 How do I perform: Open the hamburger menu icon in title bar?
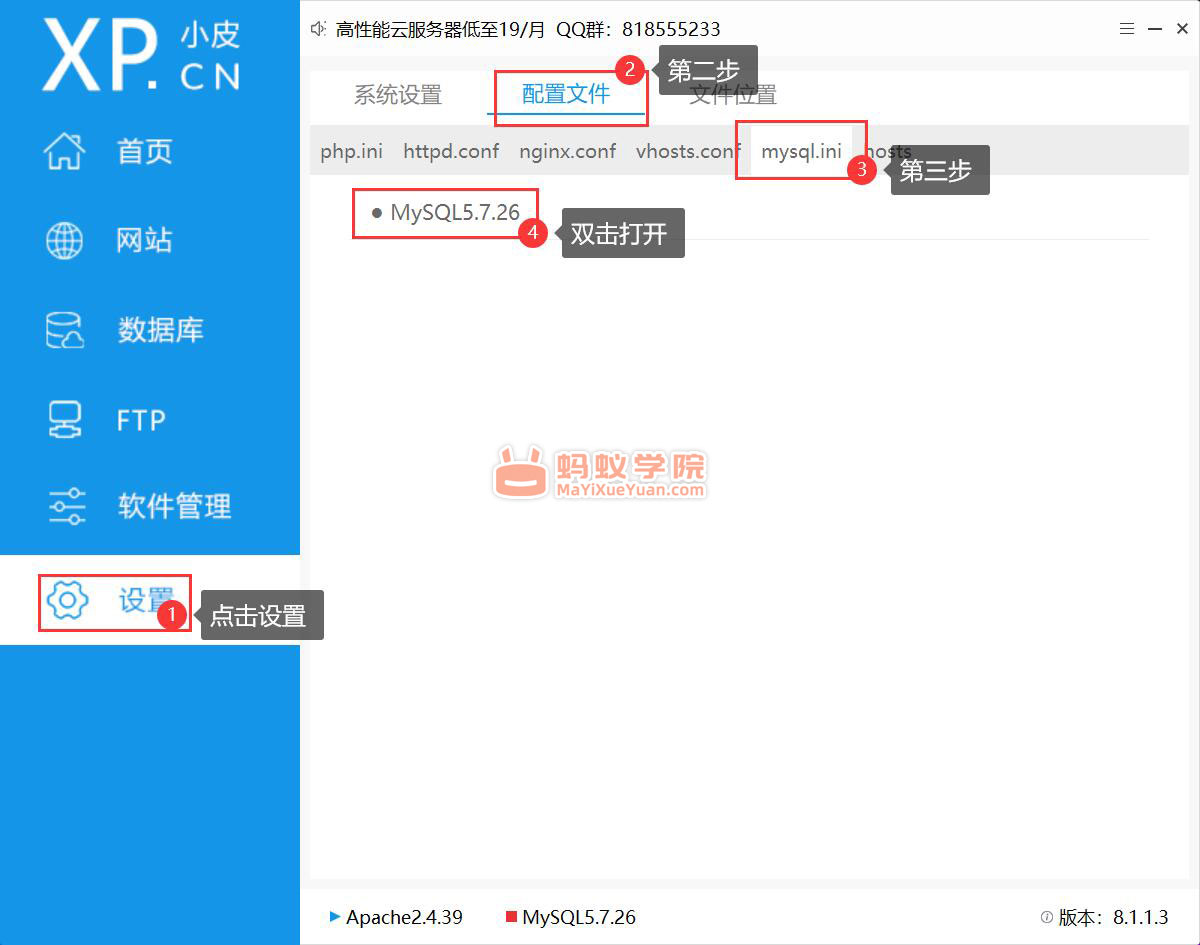click(1127, 29)
